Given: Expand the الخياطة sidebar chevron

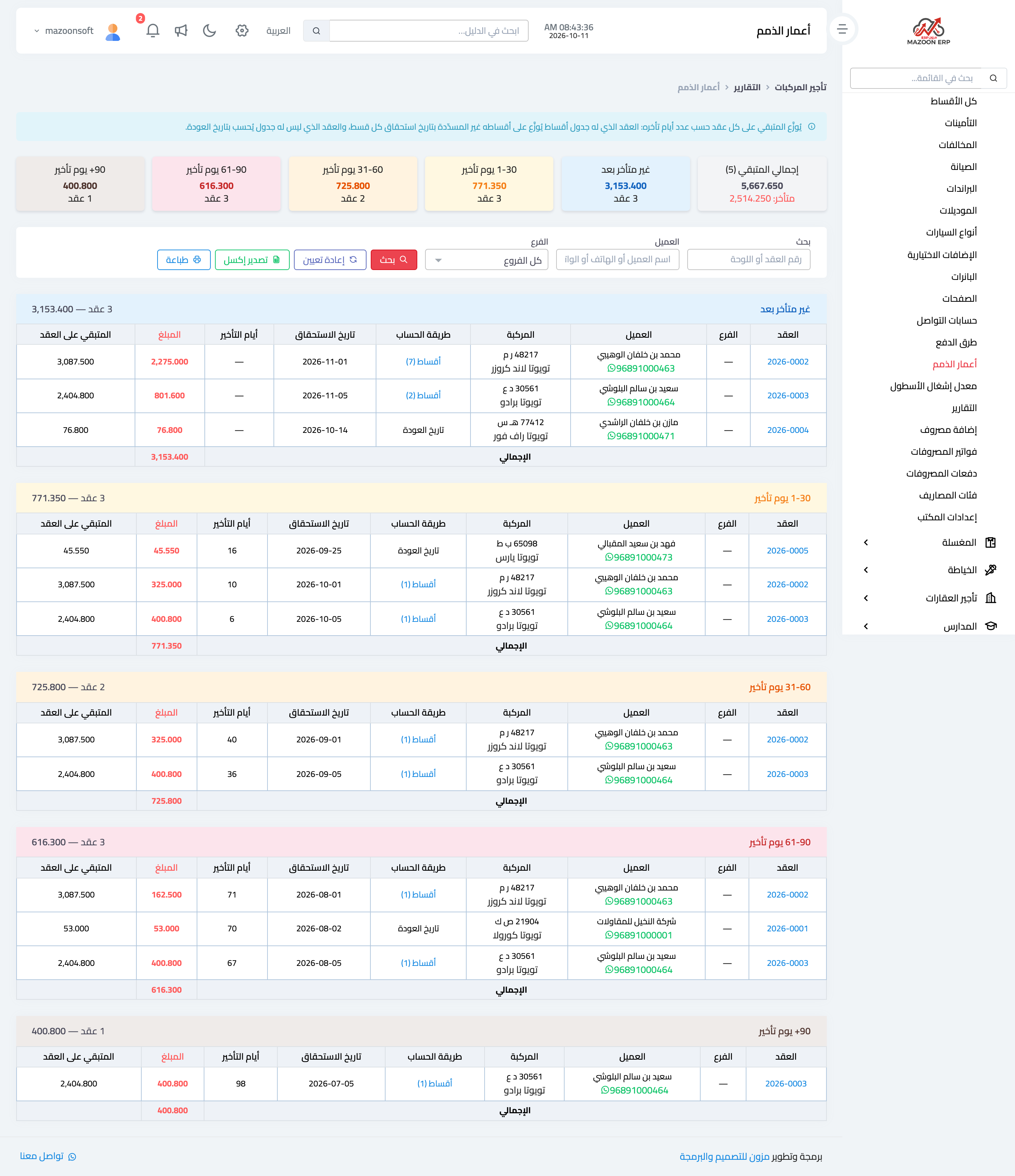Looking at the screenshot, I should click(x=866, y=570).
